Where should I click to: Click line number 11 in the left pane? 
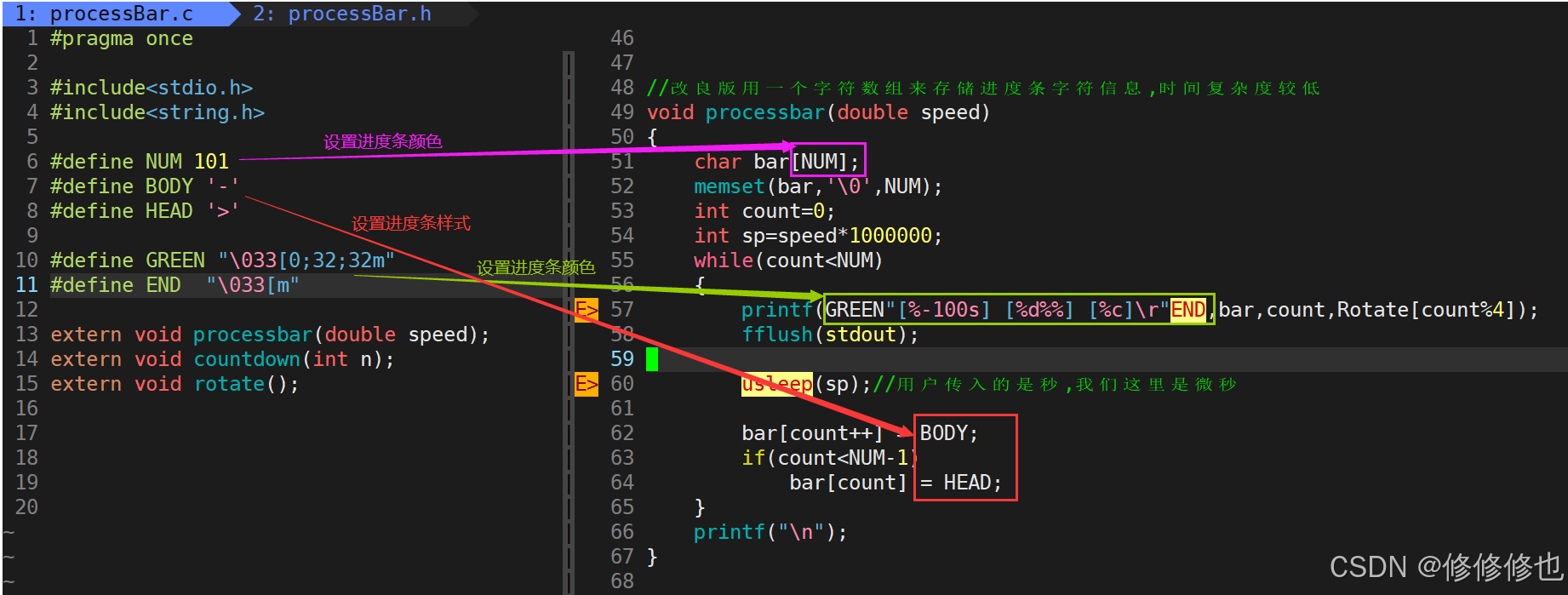[26, 285]
